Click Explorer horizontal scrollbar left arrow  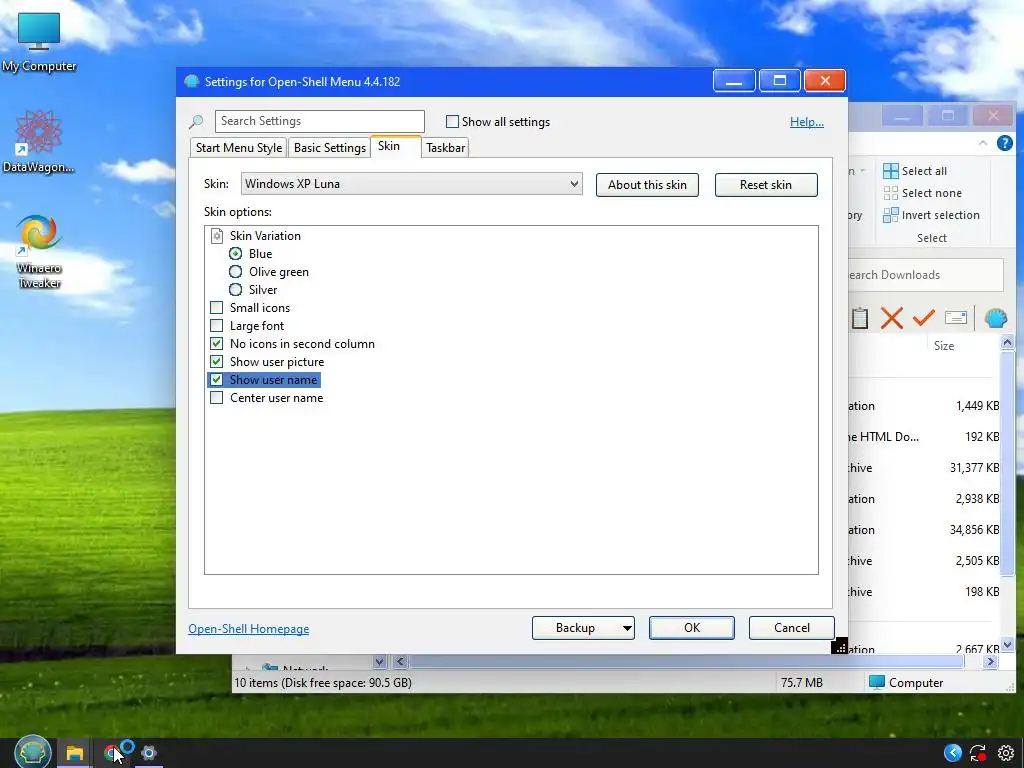[400, 662]
